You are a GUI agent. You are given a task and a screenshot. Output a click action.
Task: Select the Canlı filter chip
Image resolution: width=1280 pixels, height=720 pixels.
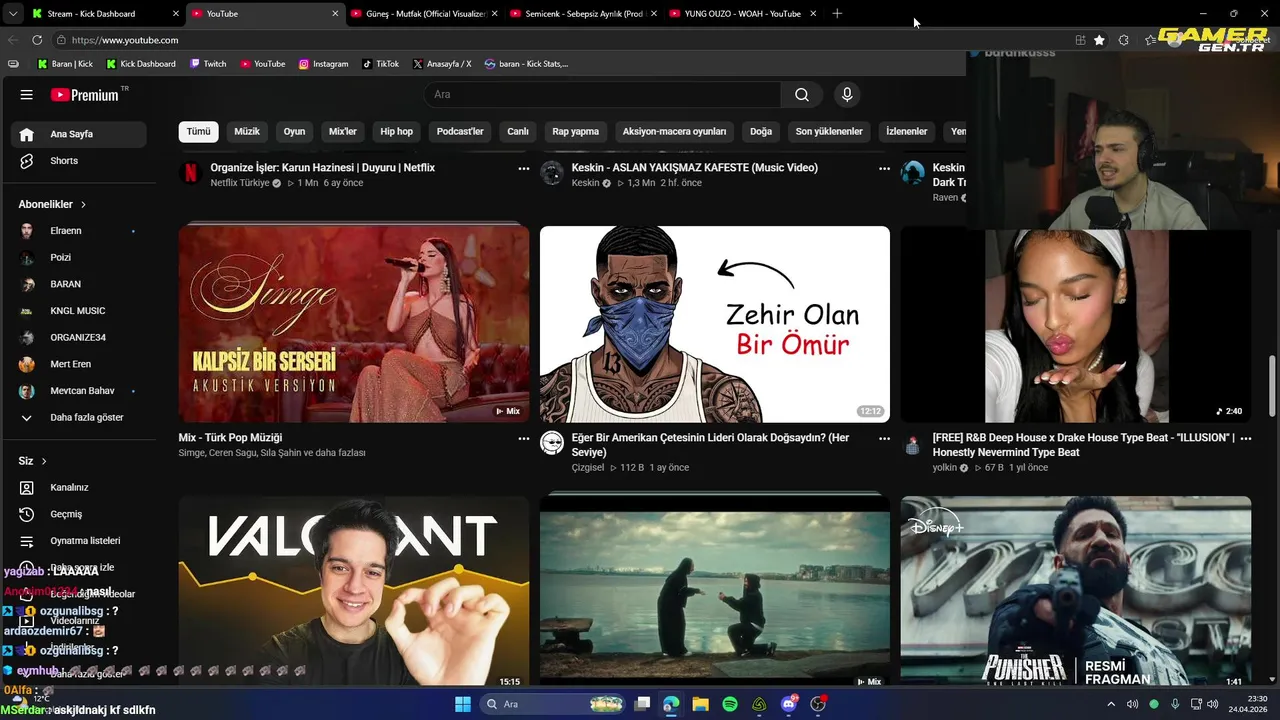tap(518, 132)
